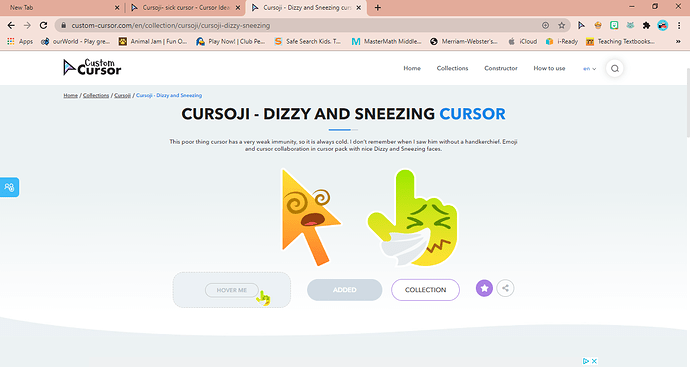This screenshot has width=690, height=367.
Task: Open Collections in site navigation
Action: [x=452, y=68]
